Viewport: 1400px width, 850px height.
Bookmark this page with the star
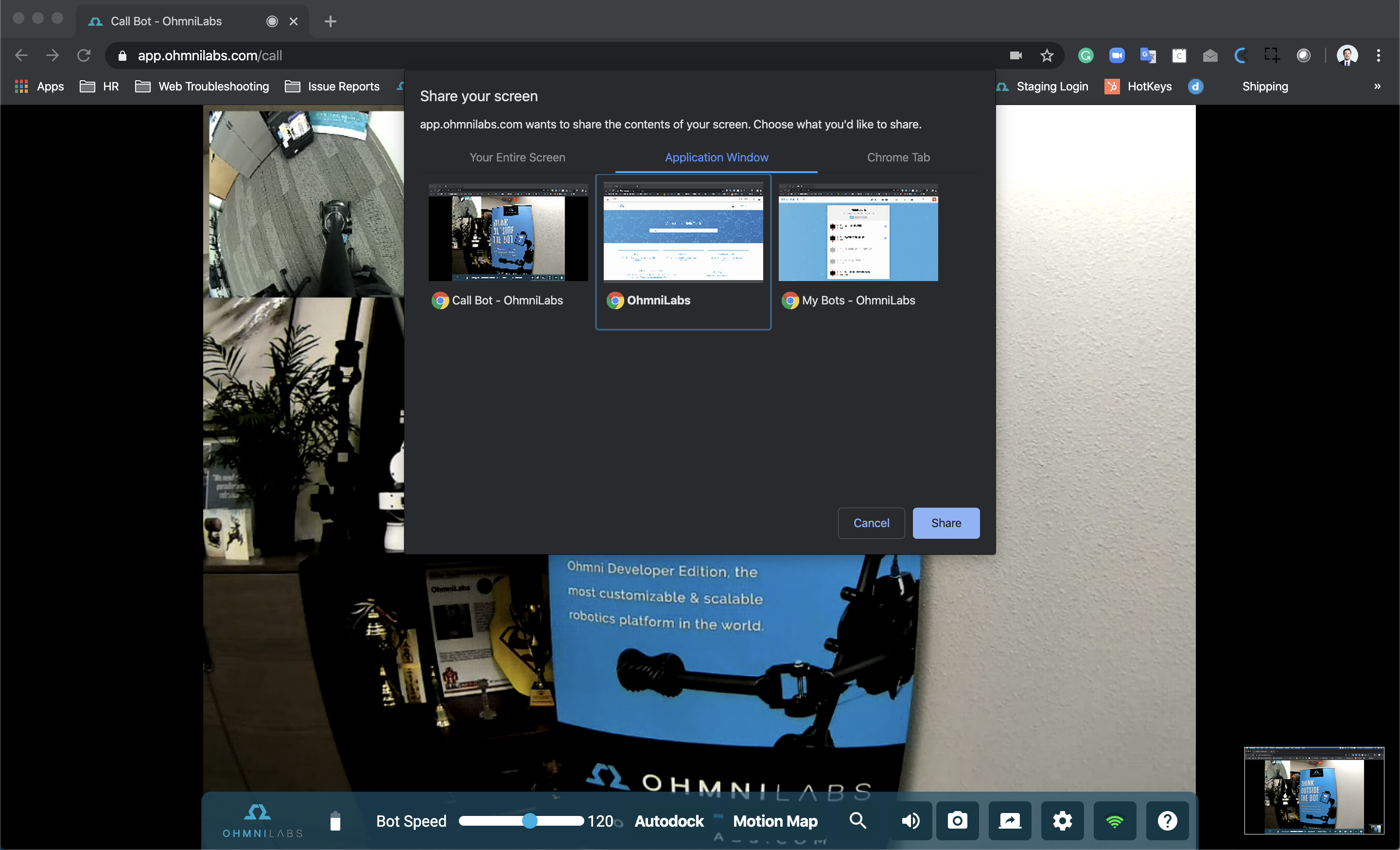1047,55
